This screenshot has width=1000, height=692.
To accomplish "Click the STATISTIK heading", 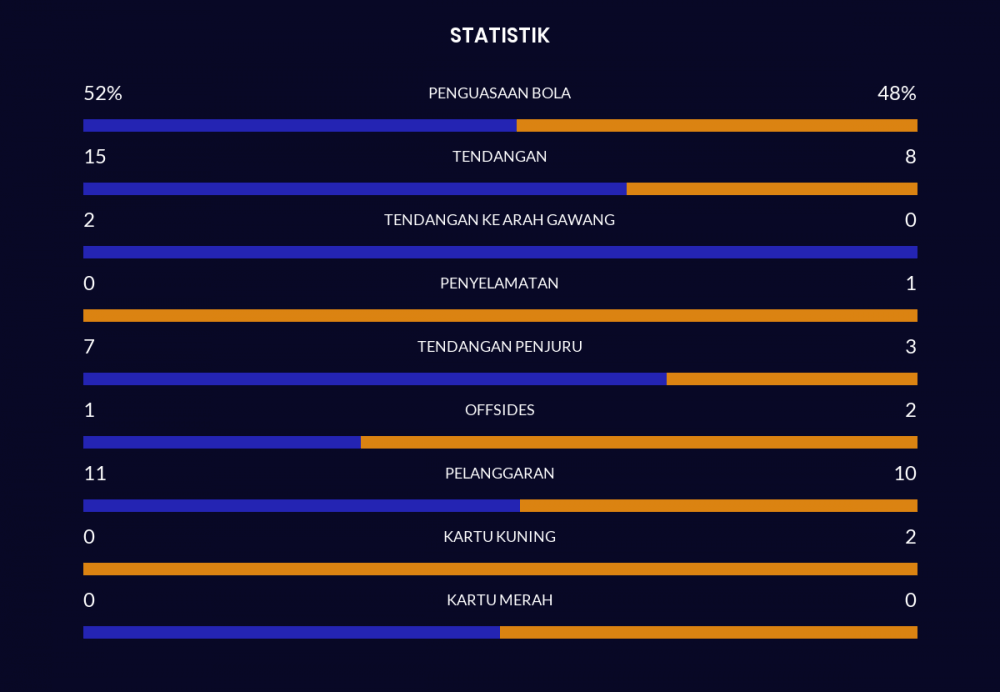I will 499,36.
